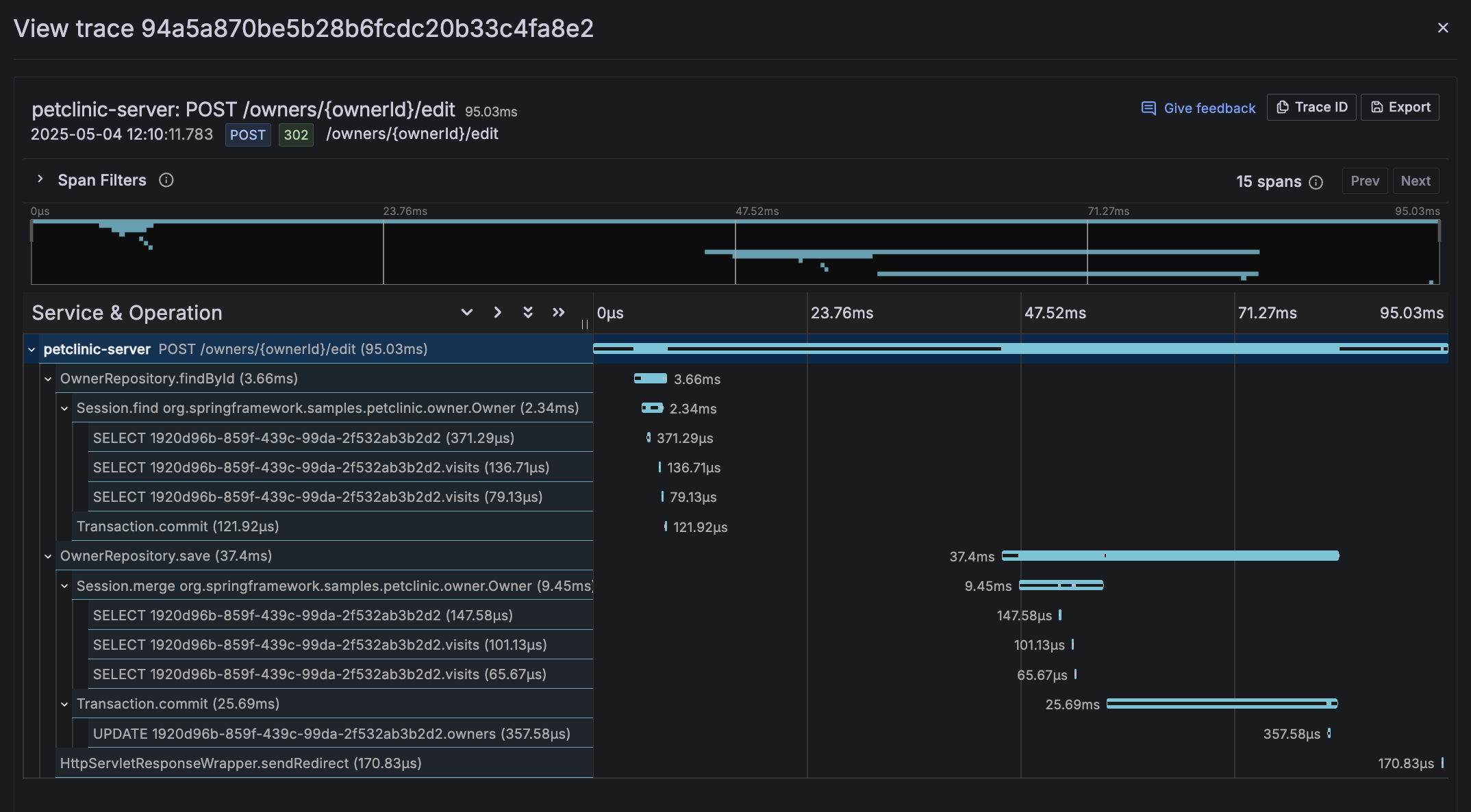Collapse Session.find Owner span

(x=64, y=409)
